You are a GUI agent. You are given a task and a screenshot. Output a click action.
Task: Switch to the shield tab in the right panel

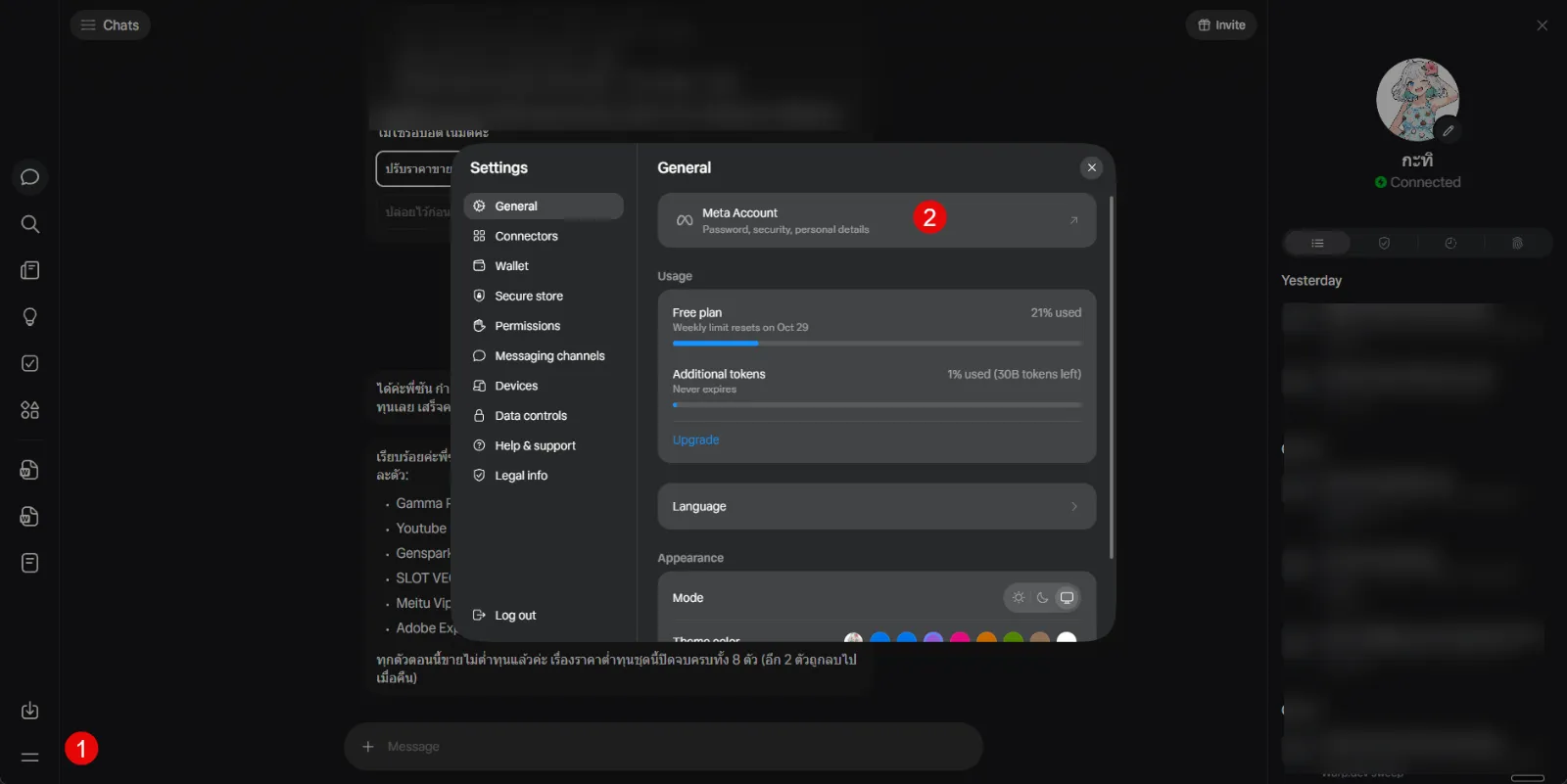1384,243
